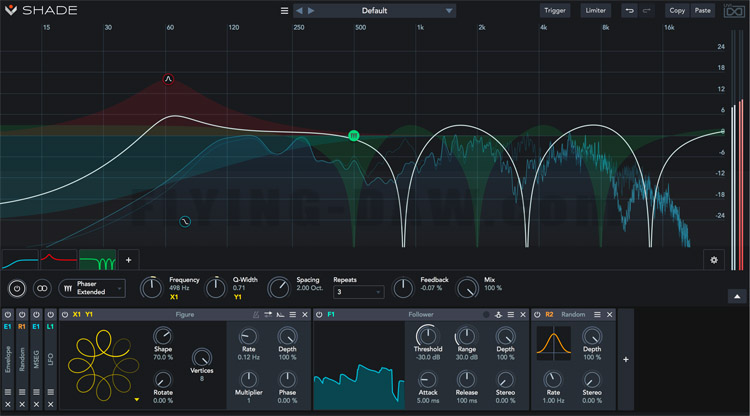Open display settings gear
750x416 pixels.
[714, 260]
